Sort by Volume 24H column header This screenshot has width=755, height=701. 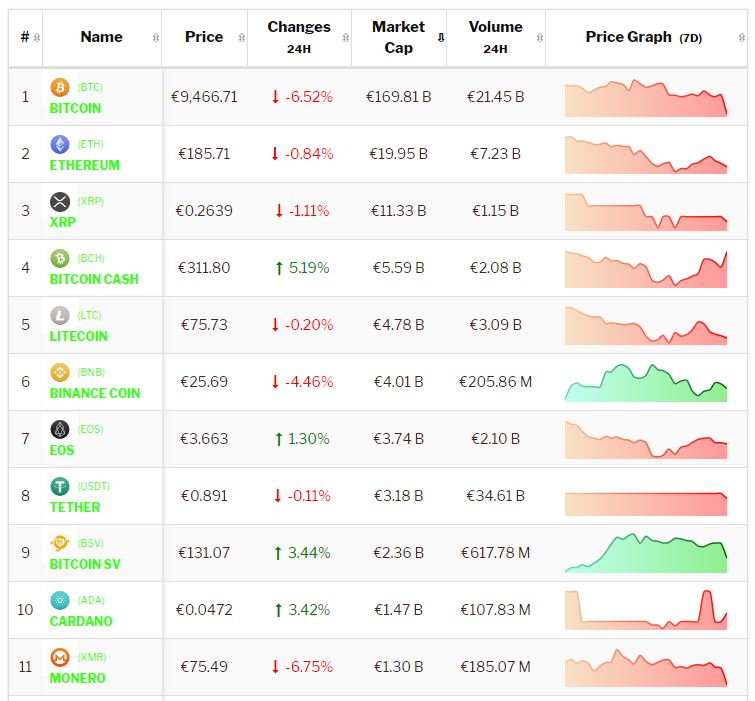pos(495,37)
